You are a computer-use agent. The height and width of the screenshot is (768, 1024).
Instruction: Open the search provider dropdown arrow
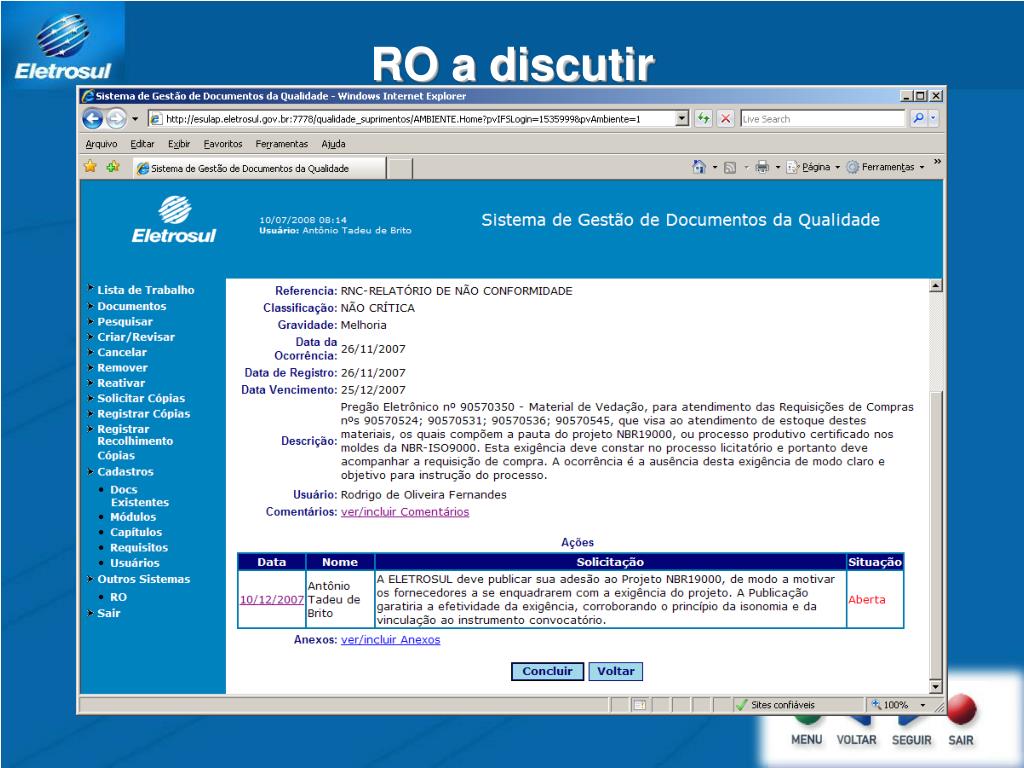pos(933,118)
